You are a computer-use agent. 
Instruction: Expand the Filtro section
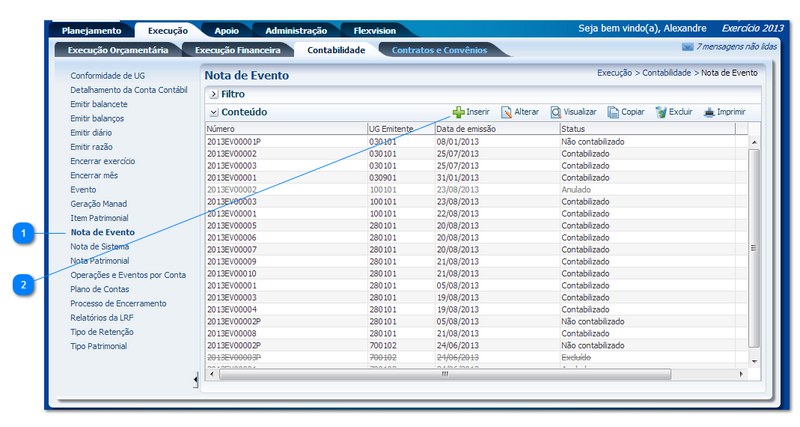click(214, 93)
